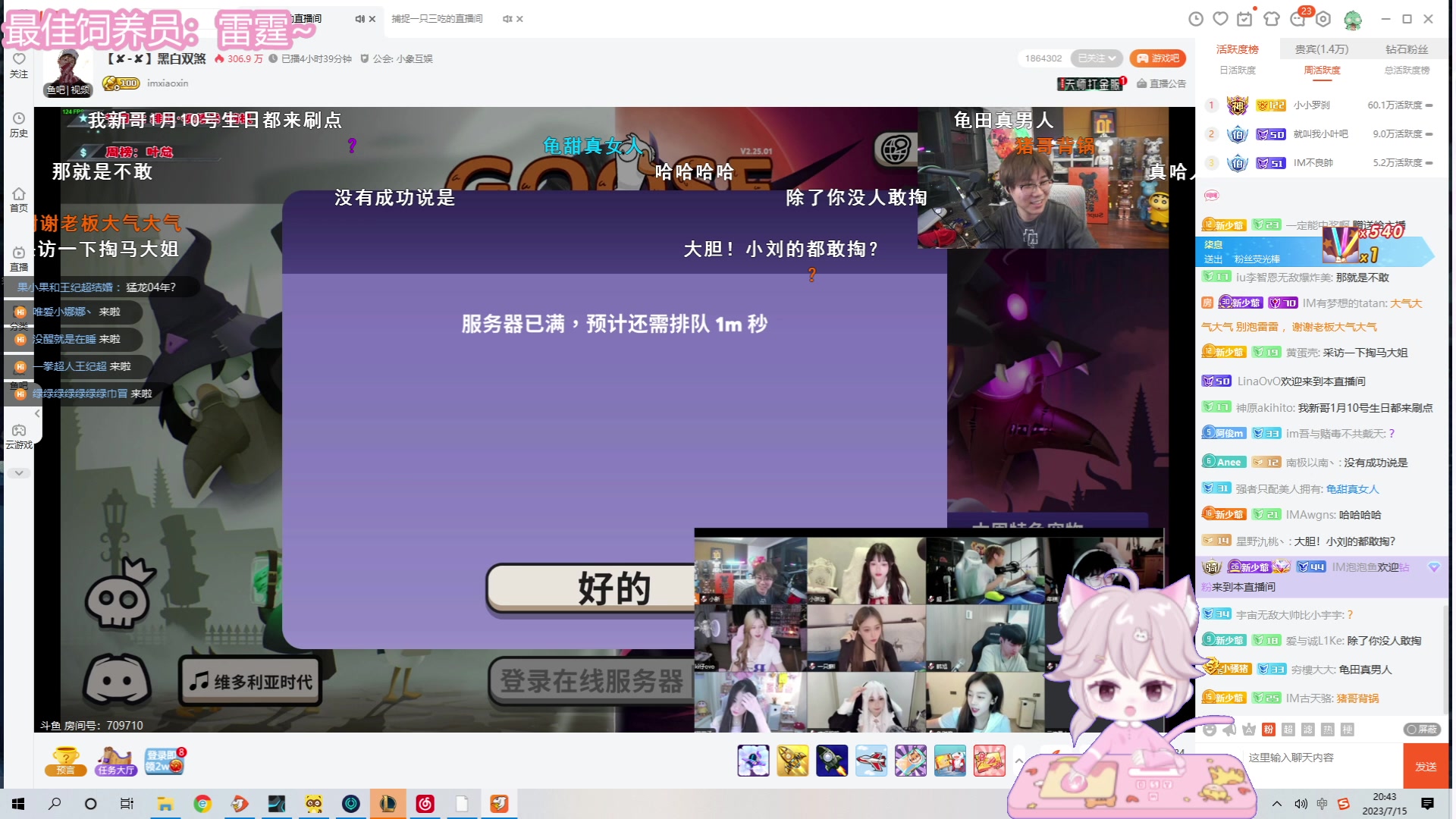Open the check-in calendar icon in the header
The width and height of the screenshot is (1456, 819).
coord(1244,19)
